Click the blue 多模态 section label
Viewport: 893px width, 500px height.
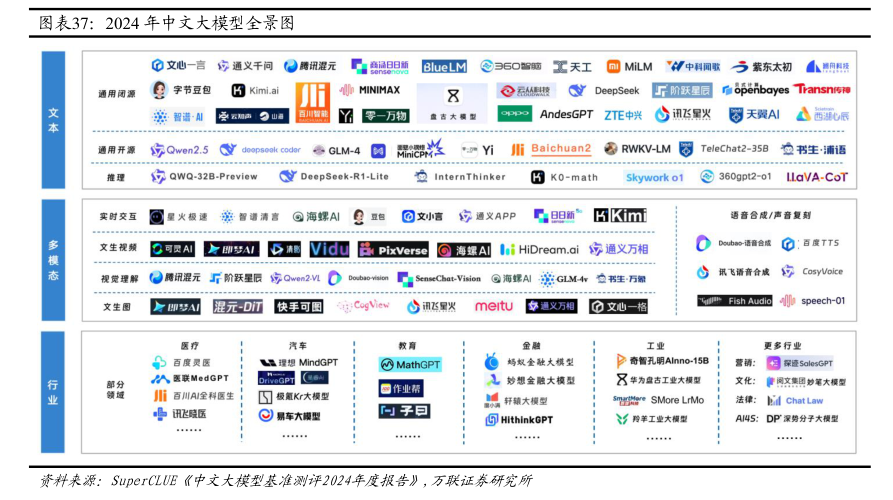(x=53, y=260)
